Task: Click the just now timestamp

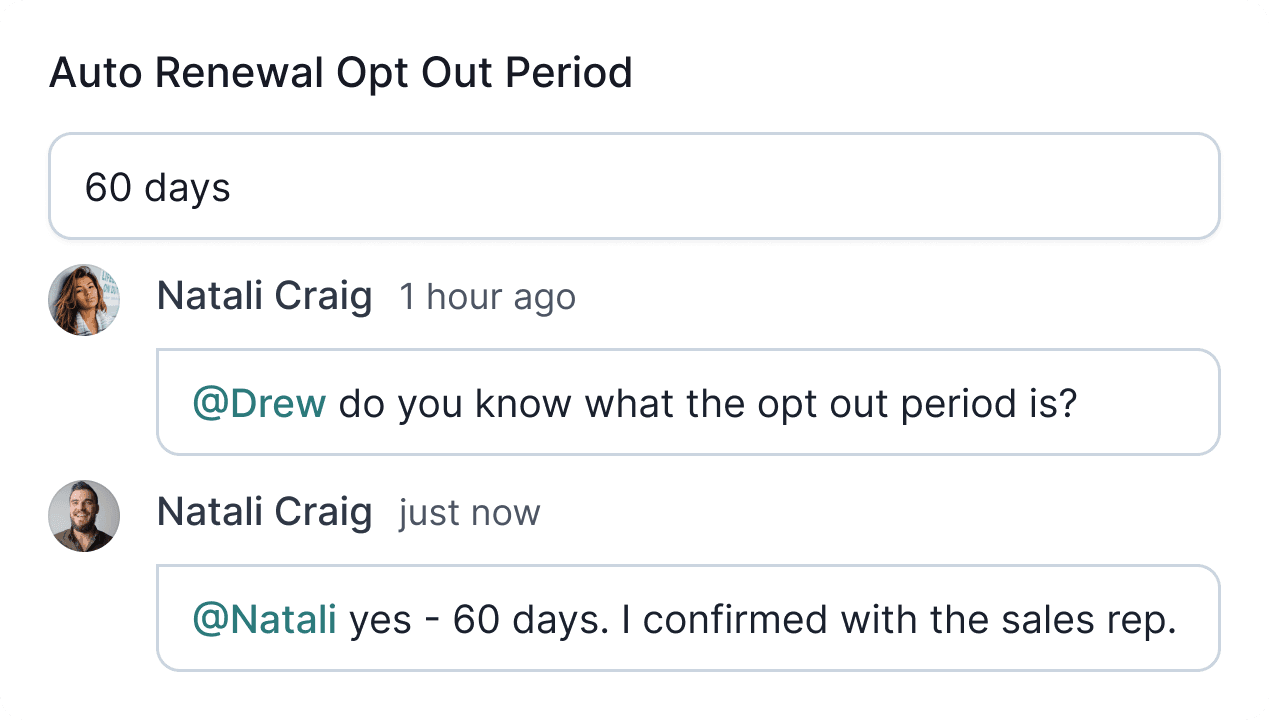Action: pyautogui.click(x=469, y=512)
